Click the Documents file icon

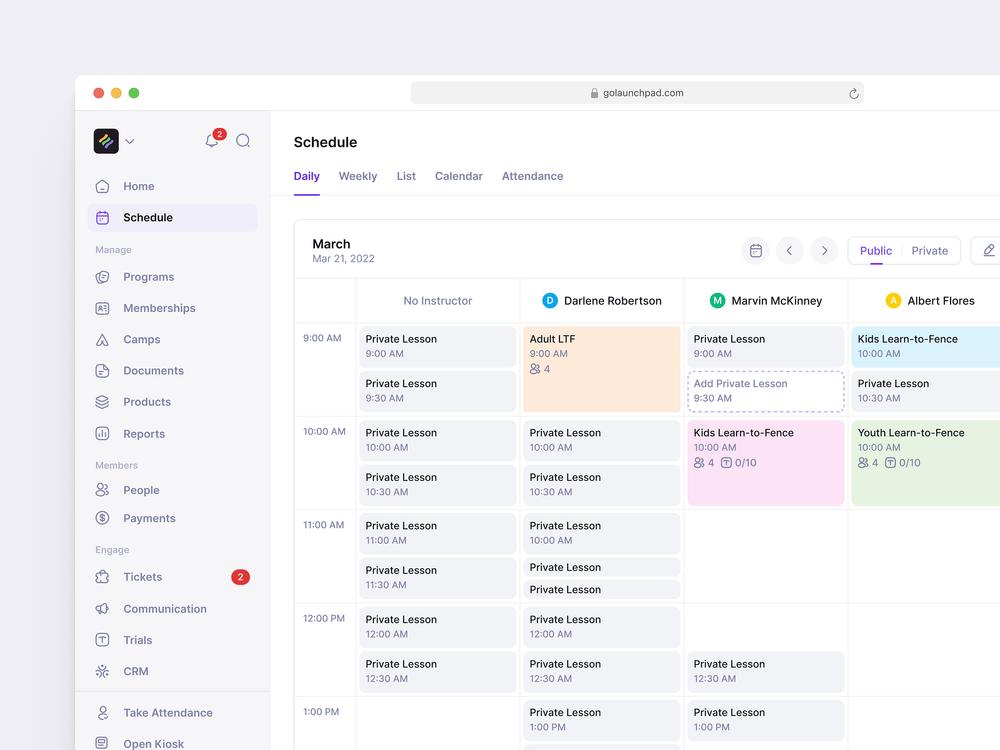point(102,371)
